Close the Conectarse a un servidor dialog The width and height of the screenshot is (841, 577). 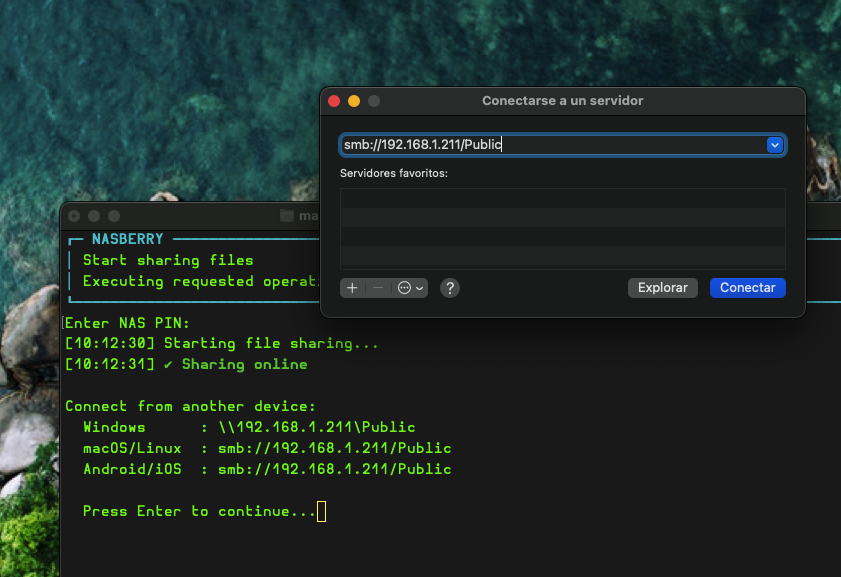click(334, 101)
